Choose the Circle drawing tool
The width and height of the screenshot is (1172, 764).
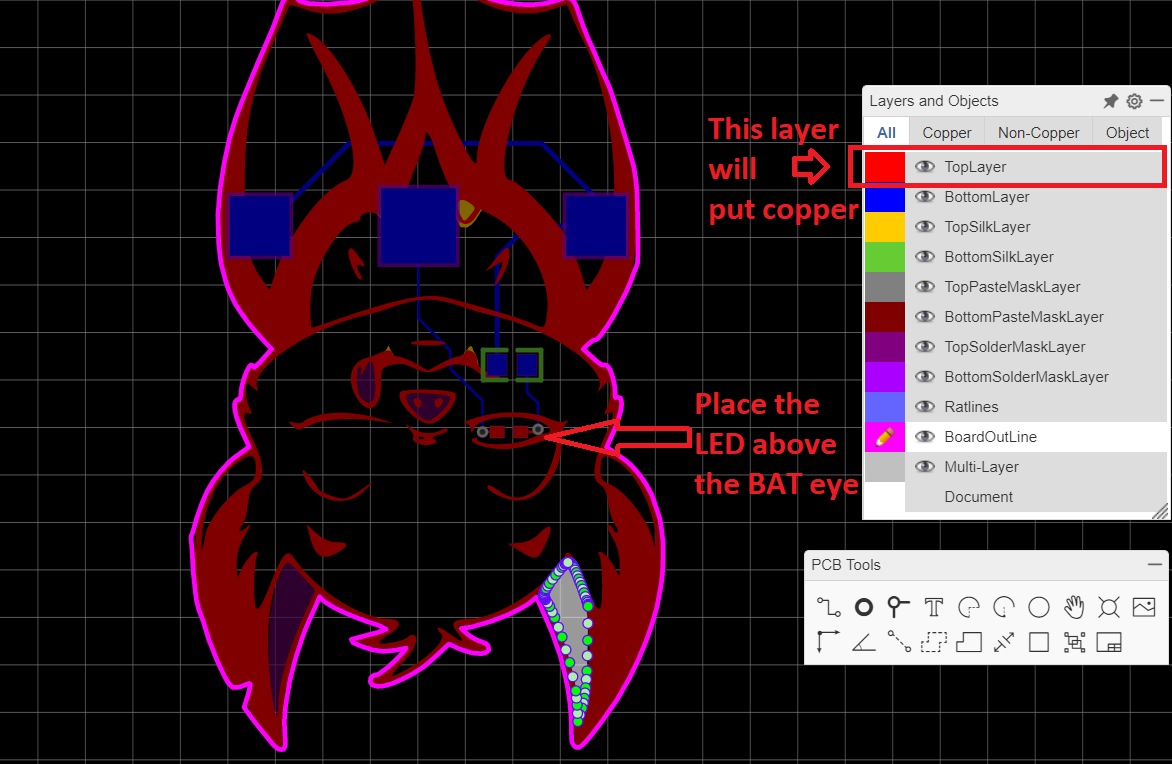(x=1038, y=606)
